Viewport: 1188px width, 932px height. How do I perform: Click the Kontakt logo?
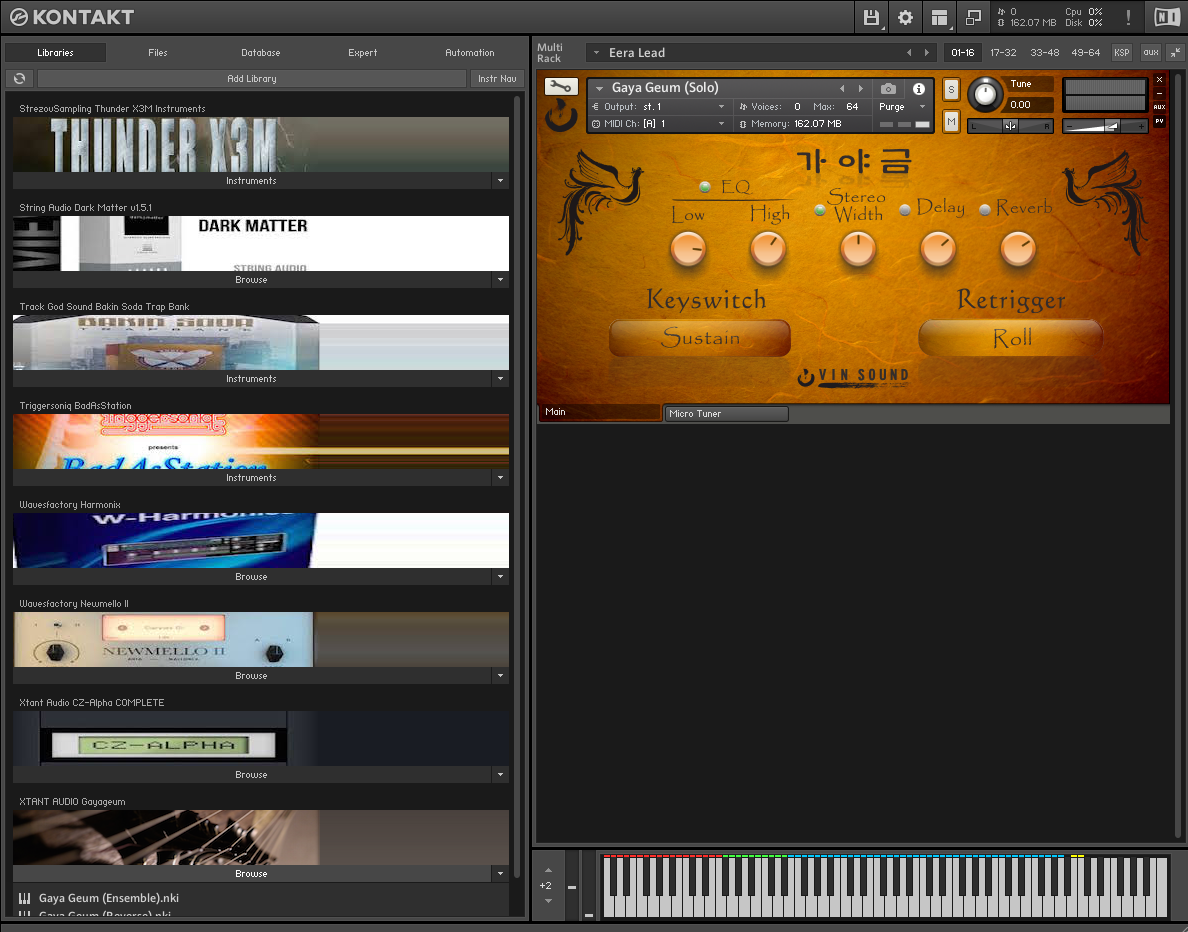[73, 17]
